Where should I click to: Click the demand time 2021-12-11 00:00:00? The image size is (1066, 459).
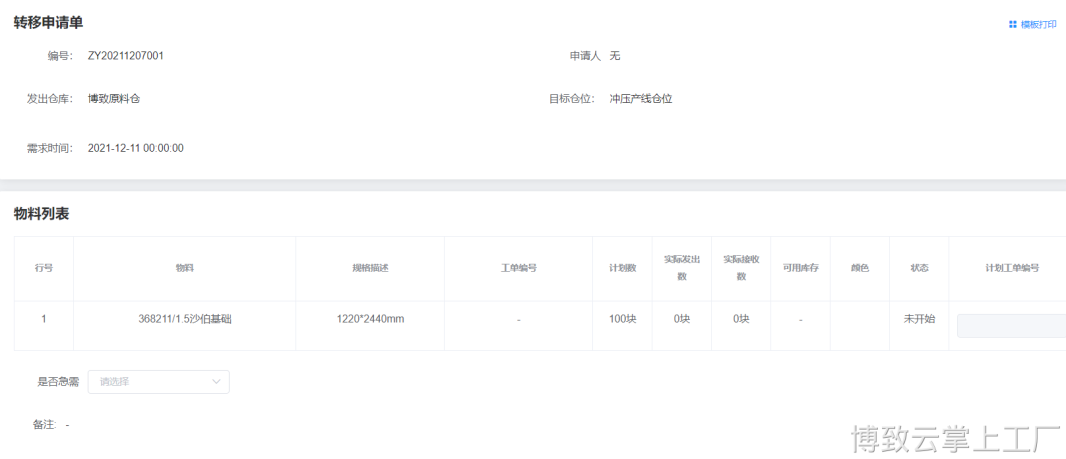136,148
